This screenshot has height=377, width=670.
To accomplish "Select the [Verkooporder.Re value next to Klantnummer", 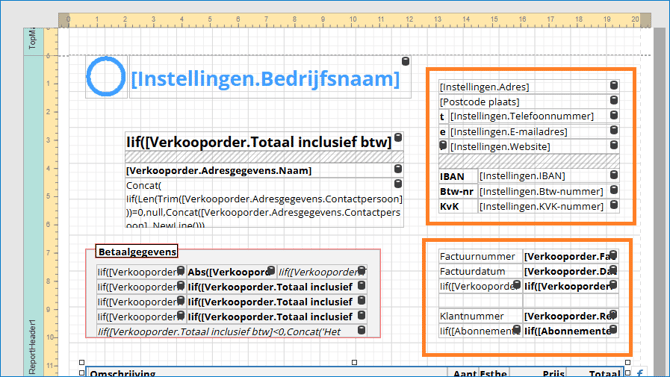I will pos(571,316).
